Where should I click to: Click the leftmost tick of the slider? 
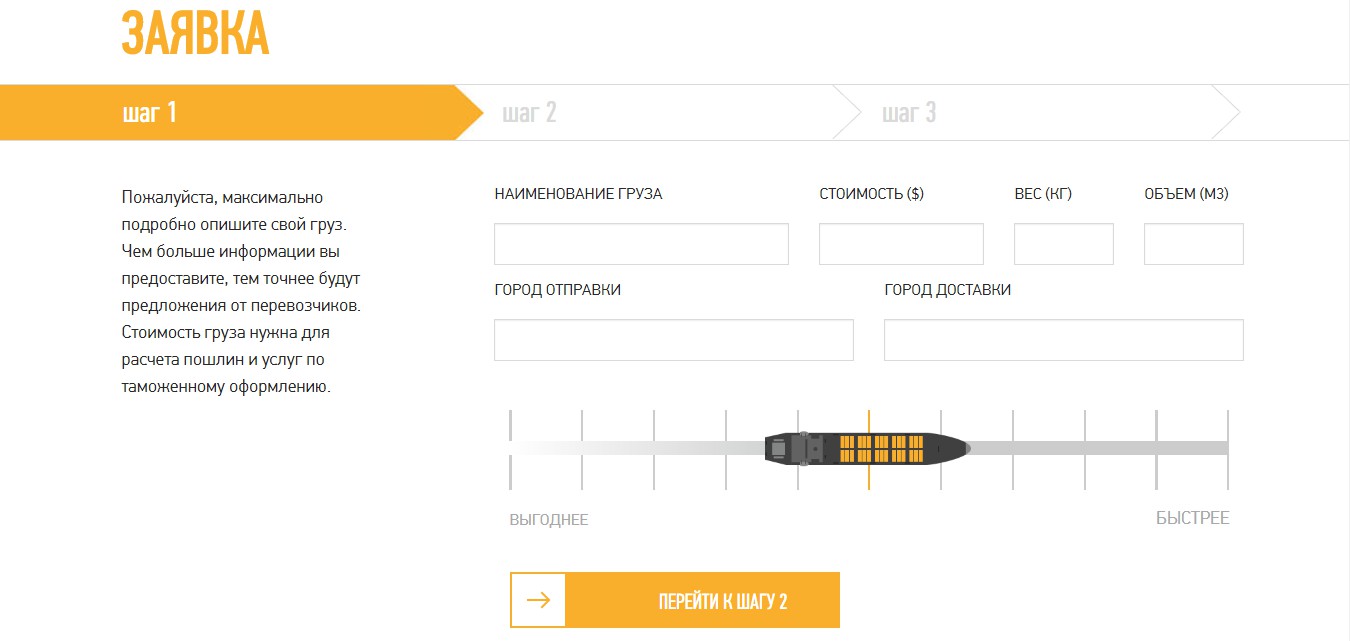(x=510, y=449)
